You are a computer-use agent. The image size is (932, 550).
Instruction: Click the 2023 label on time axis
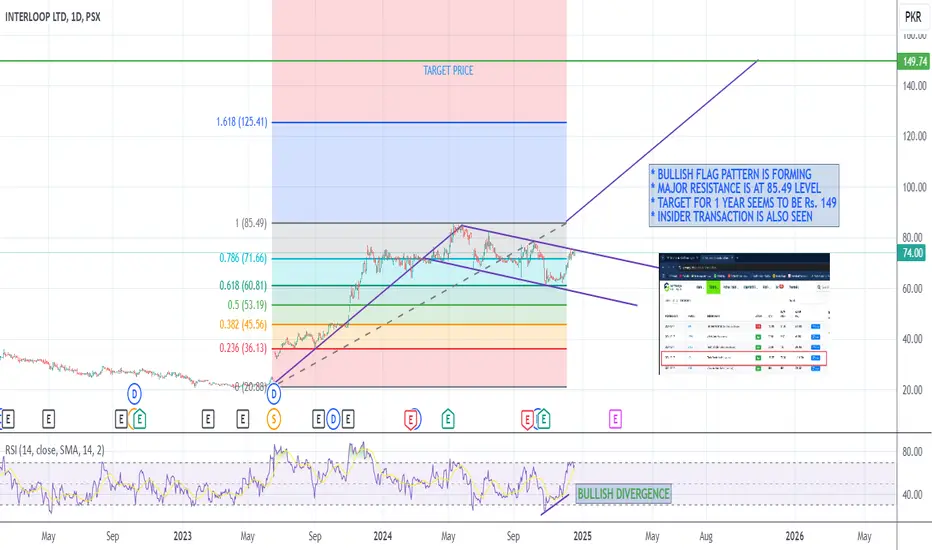(182, 536)
